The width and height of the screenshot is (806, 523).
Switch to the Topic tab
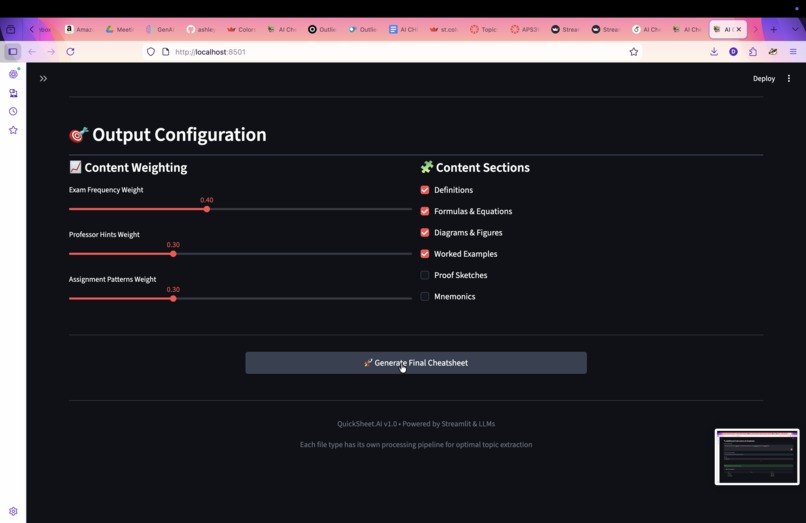(x=484, y=29)
